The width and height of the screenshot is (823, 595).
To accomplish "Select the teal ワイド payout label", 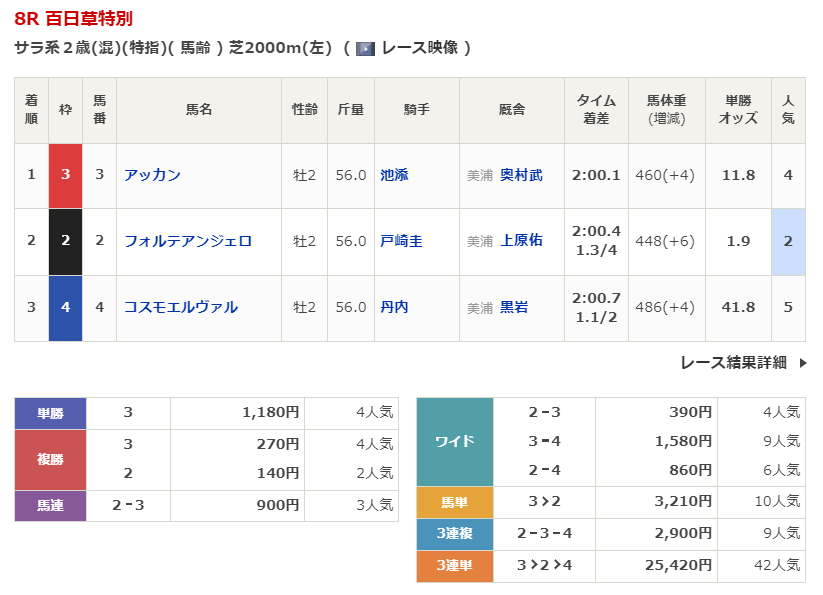I will (x=454, y=441).
